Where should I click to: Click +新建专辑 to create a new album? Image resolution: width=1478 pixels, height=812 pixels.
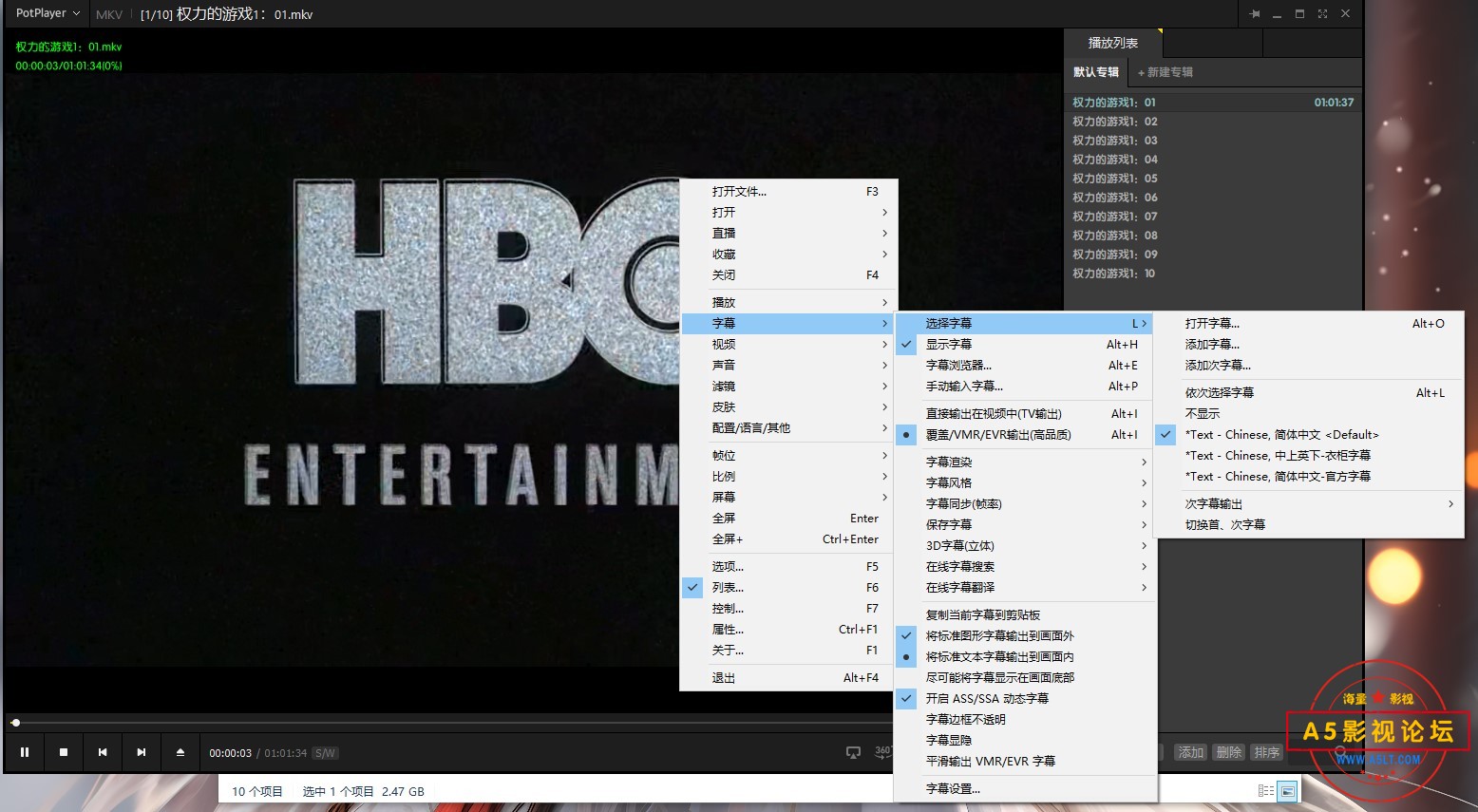pos(1165,72)
